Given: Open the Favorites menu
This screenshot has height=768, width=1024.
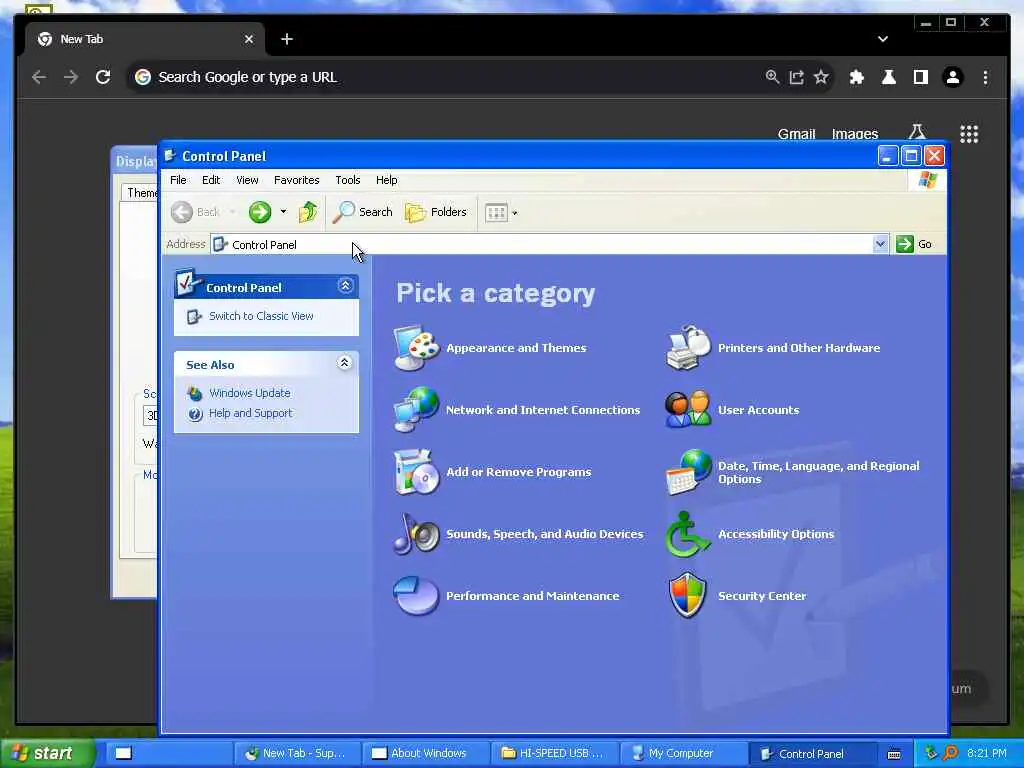Looking at the screenshot, I should point(296,180).
